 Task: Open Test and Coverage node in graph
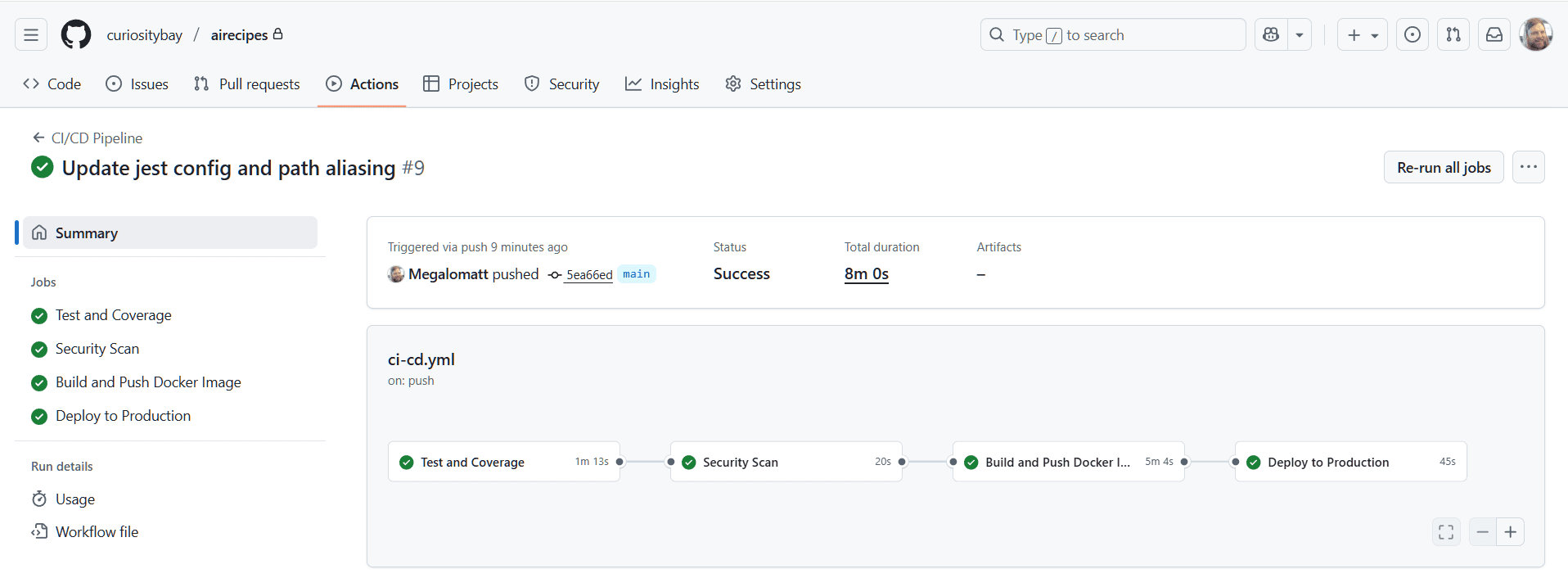(504, 462)
